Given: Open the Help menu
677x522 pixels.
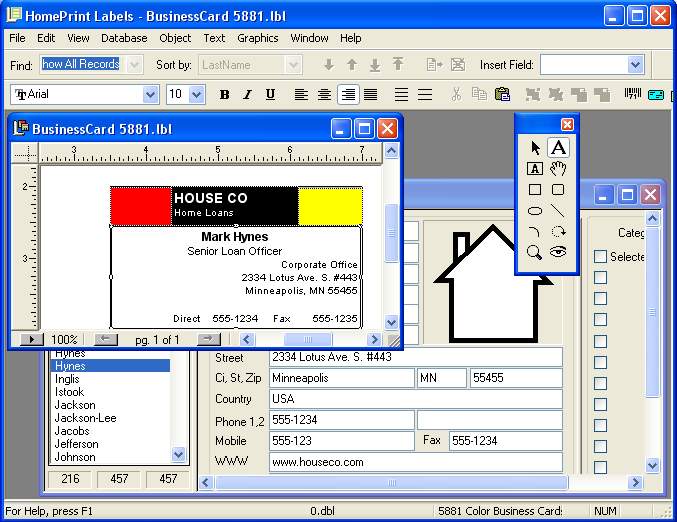Looking at the screenshot, I should (350, 38).
